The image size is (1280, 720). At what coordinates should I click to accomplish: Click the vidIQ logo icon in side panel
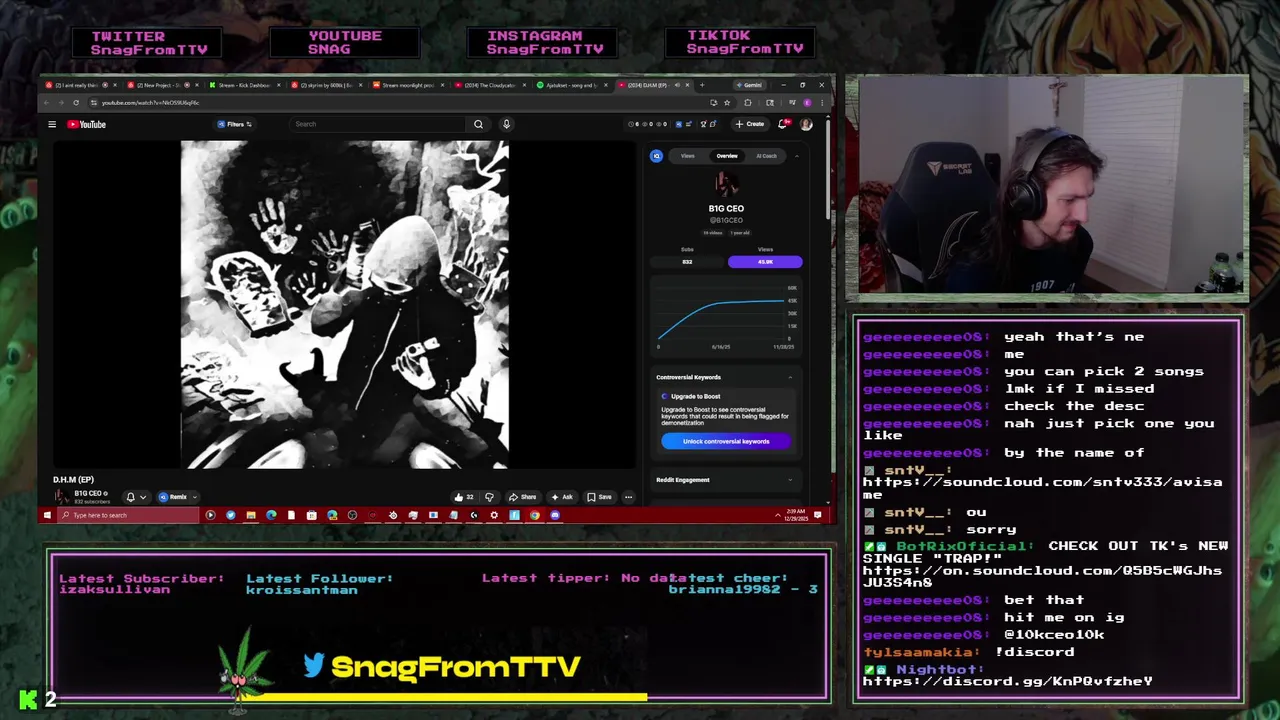656,156
